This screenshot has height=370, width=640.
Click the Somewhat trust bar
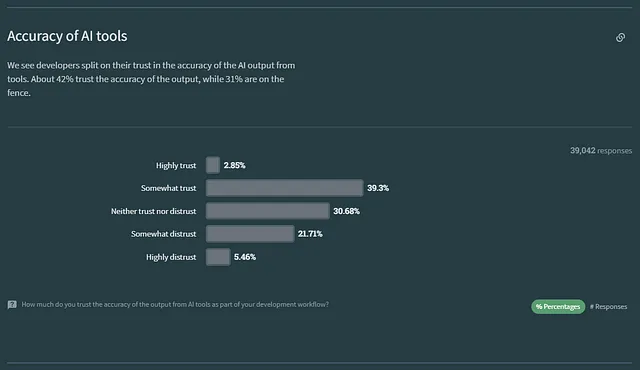click(x=284, y=188)
